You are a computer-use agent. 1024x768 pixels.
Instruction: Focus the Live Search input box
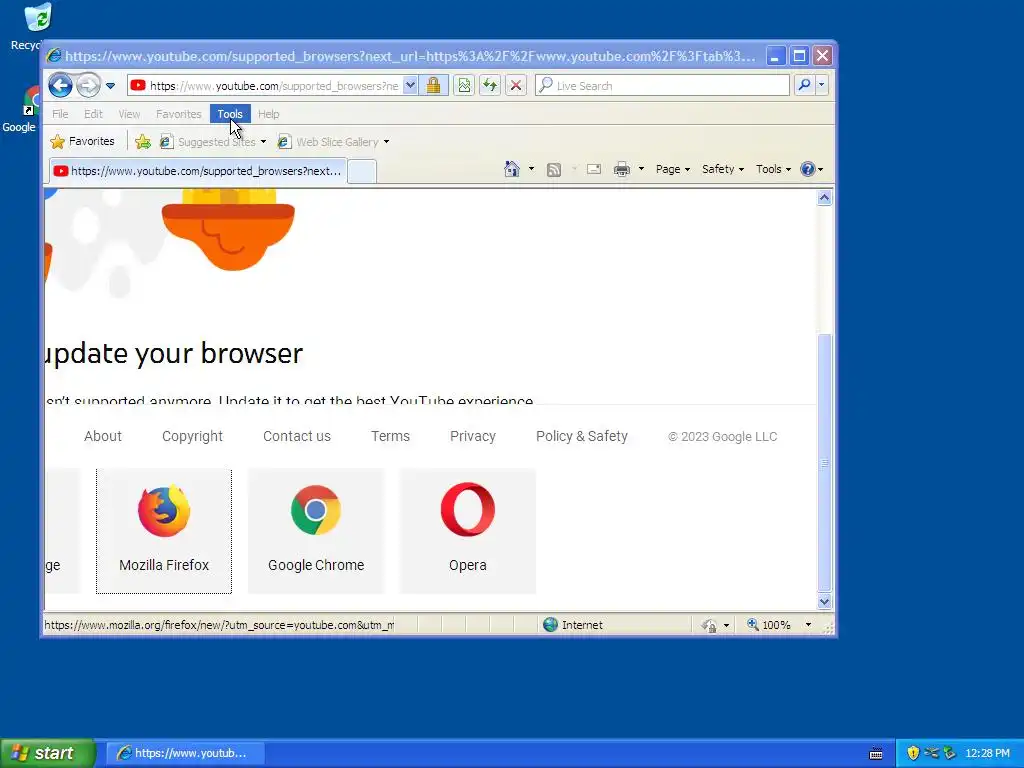(662, 86)
